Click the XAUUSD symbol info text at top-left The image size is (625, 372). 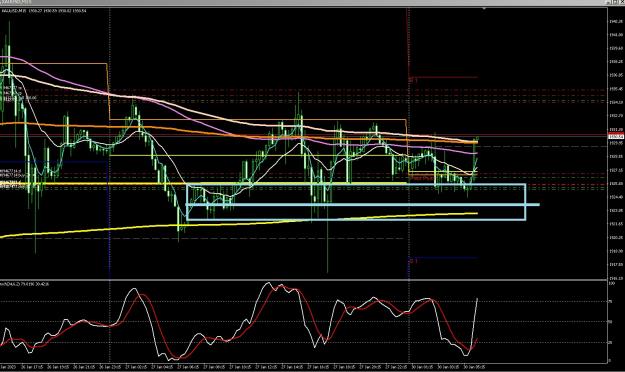(44, 11)
